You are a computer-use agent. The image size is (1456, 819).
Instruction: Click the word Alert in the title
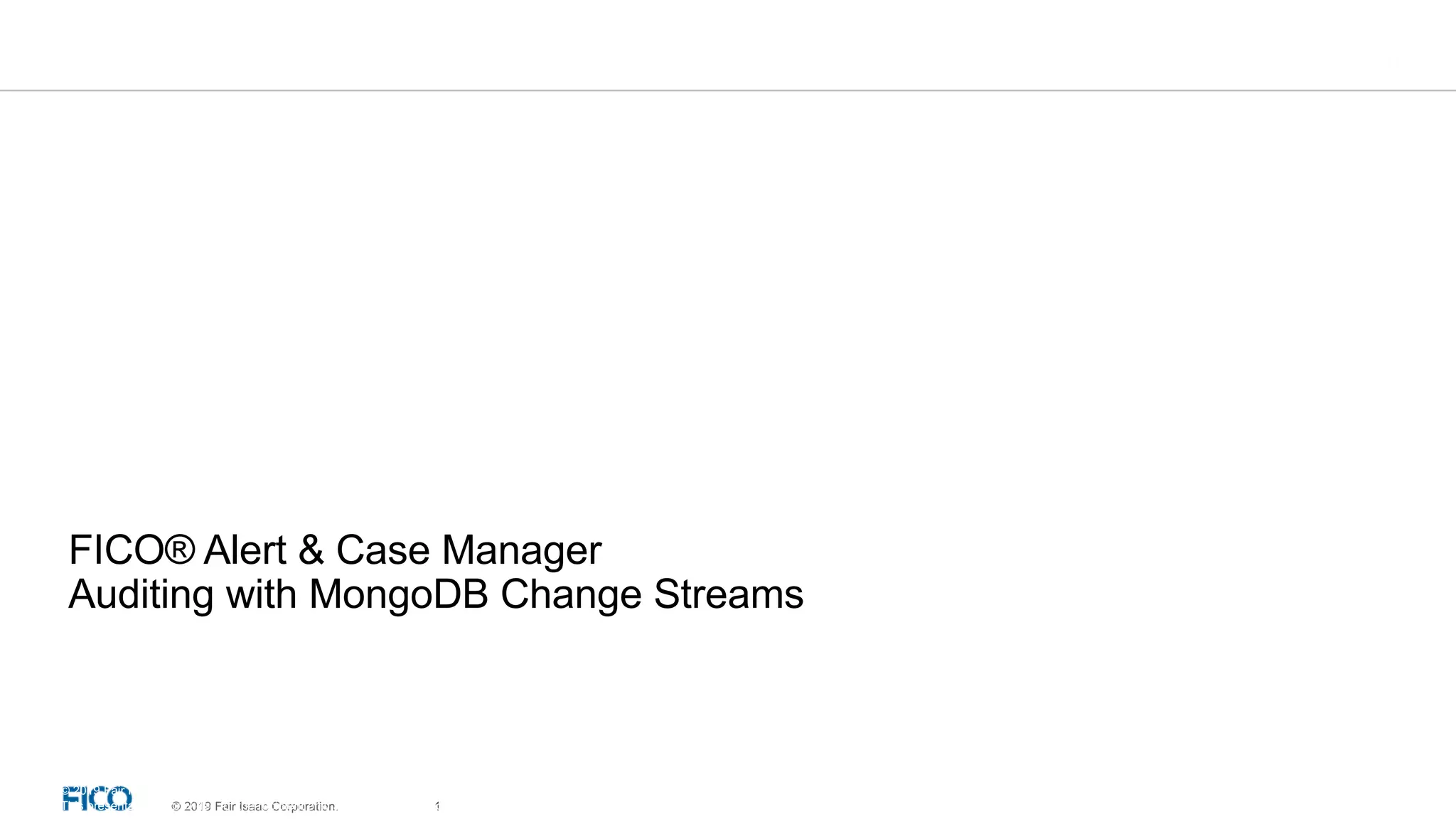(245, 550)
